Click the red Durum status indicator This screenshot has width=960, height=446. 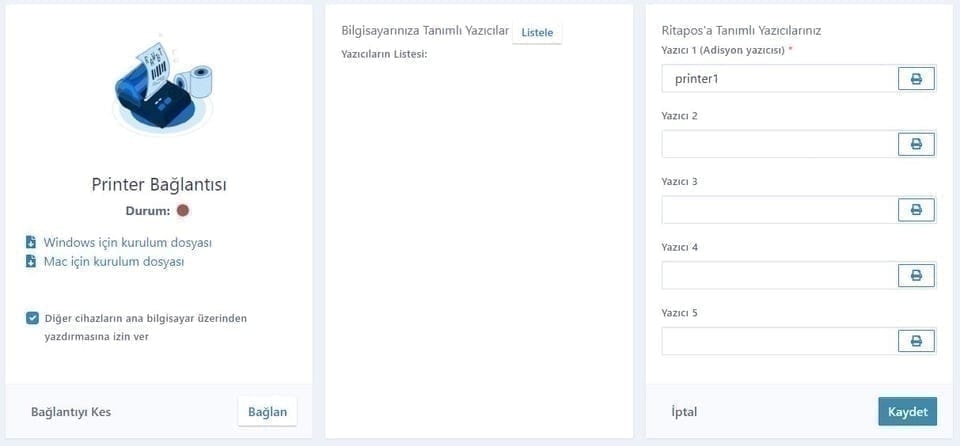[182, 211]
